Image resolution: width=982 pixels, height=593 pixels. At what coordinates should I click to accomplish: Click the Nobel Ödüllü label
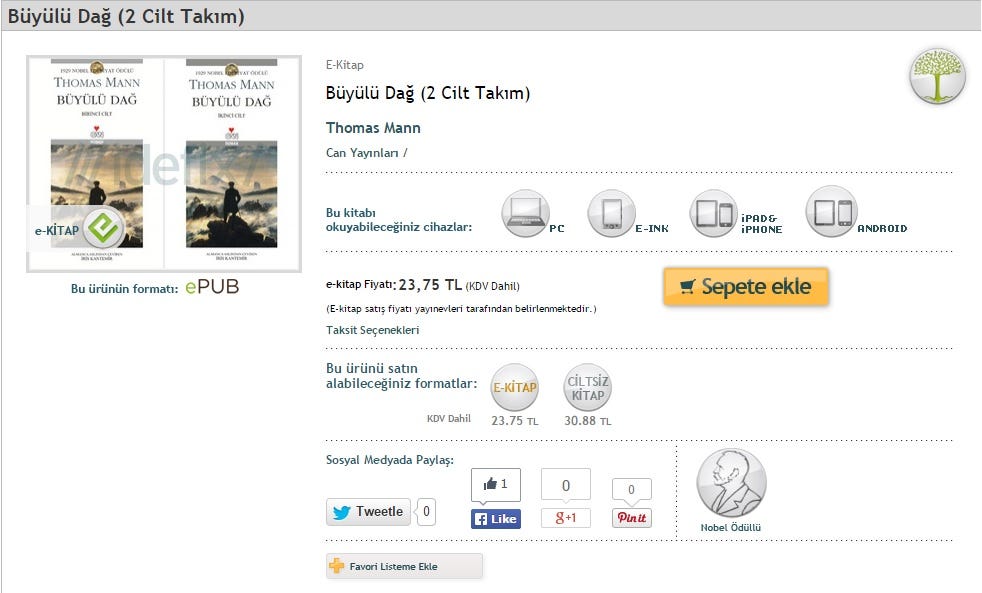[731, 528]
